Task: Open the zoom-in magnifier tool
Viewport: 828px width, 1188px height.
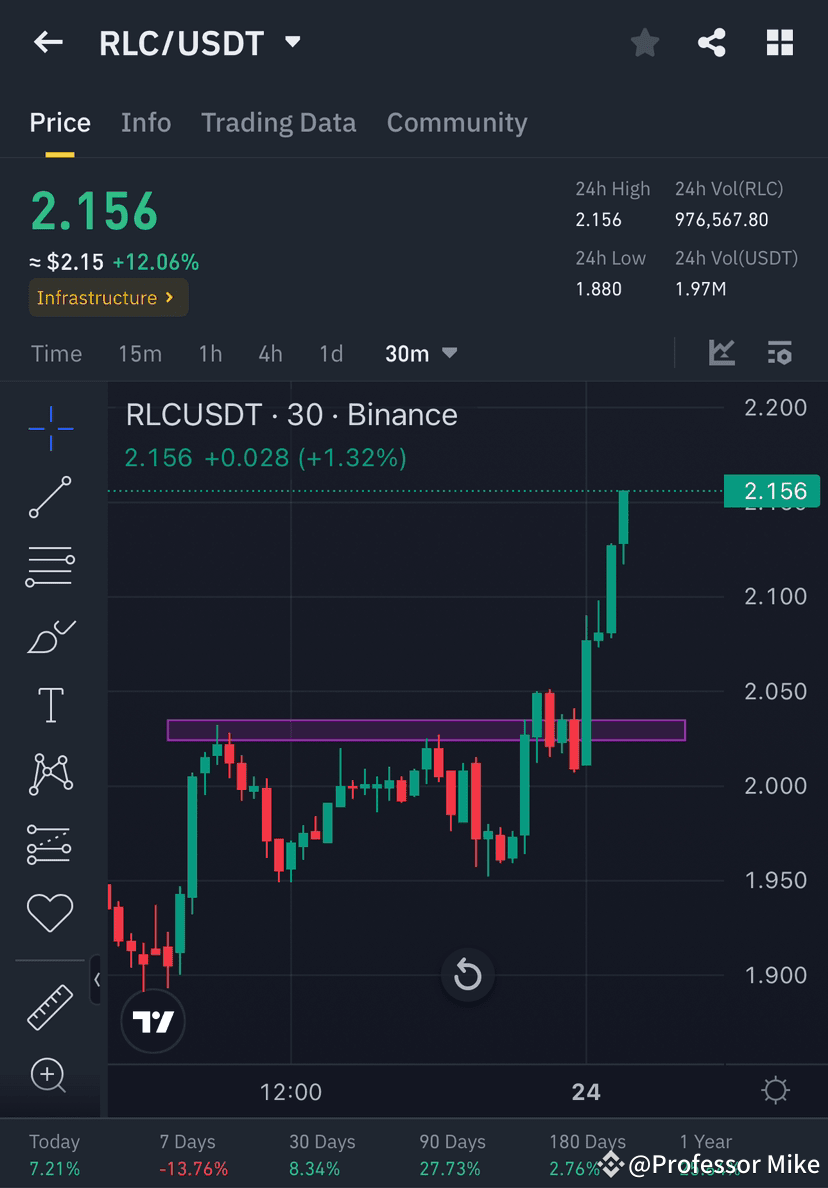Action: [x=50, y=1075]
